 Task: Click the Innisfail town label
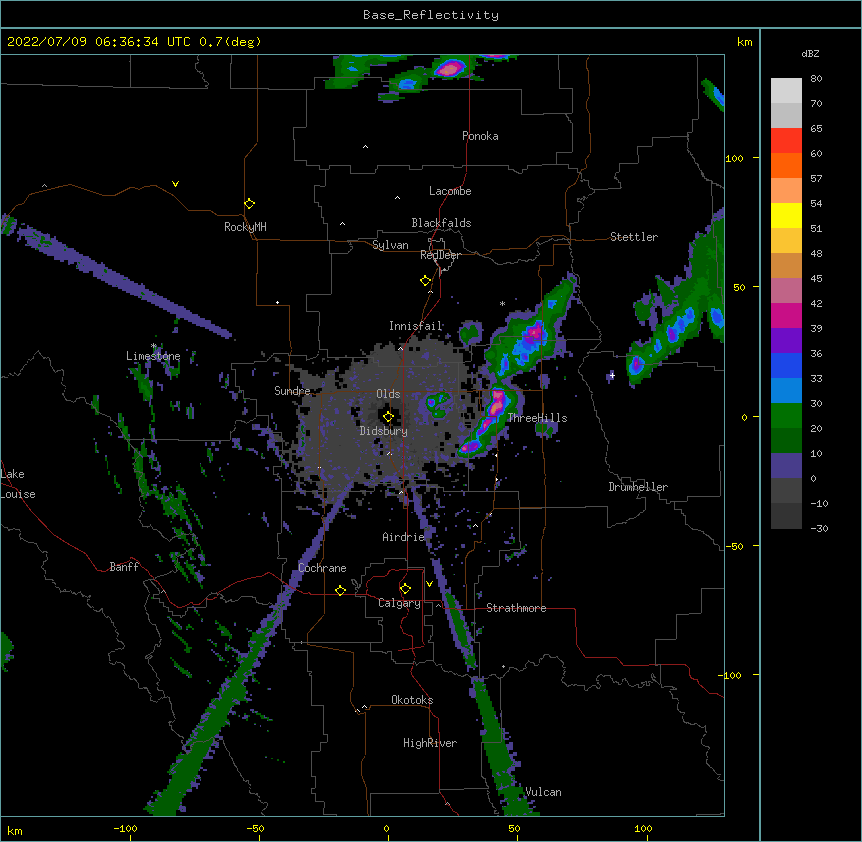[x=416, y=326]
